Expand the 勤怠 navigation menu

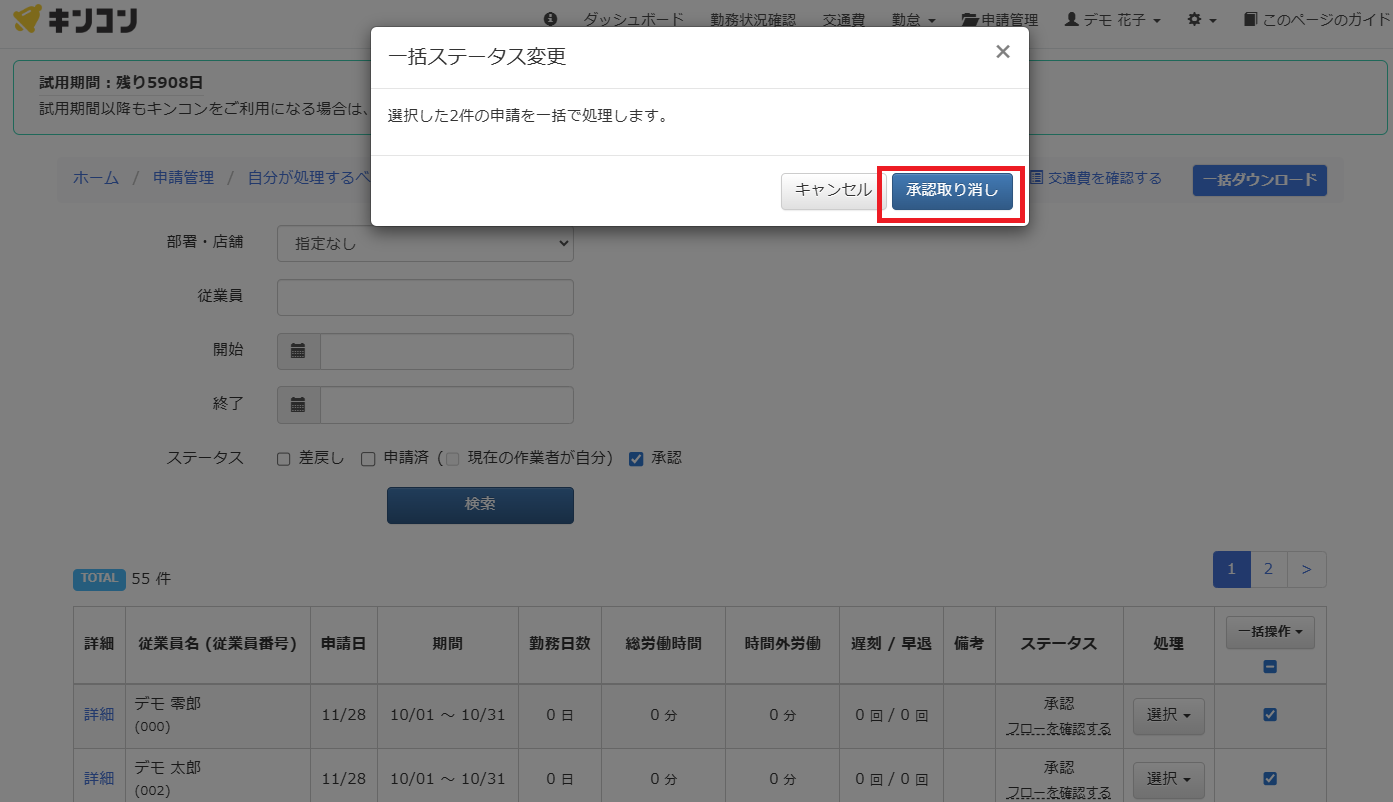tap(914, 20)
